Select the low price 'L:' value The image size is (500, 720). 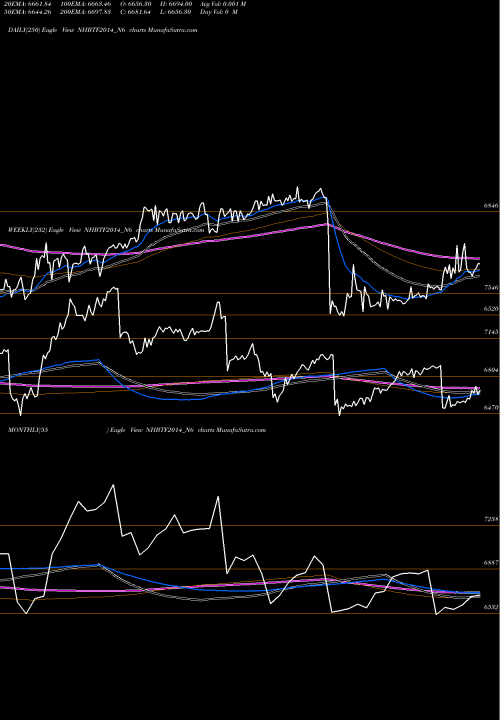pyautogui.click(x=175, y=12)
